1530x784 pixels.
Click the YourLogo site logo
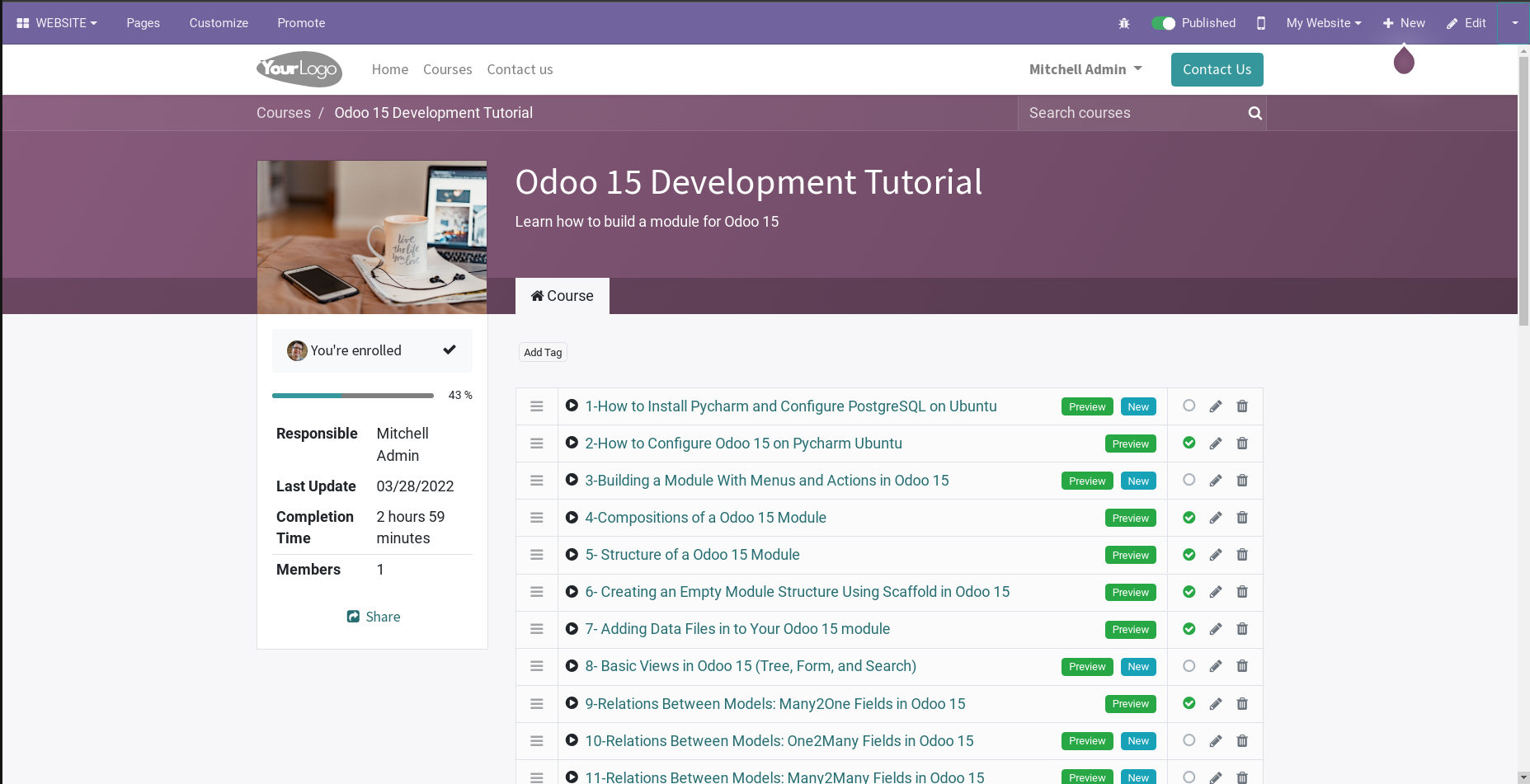click(299, 69)
